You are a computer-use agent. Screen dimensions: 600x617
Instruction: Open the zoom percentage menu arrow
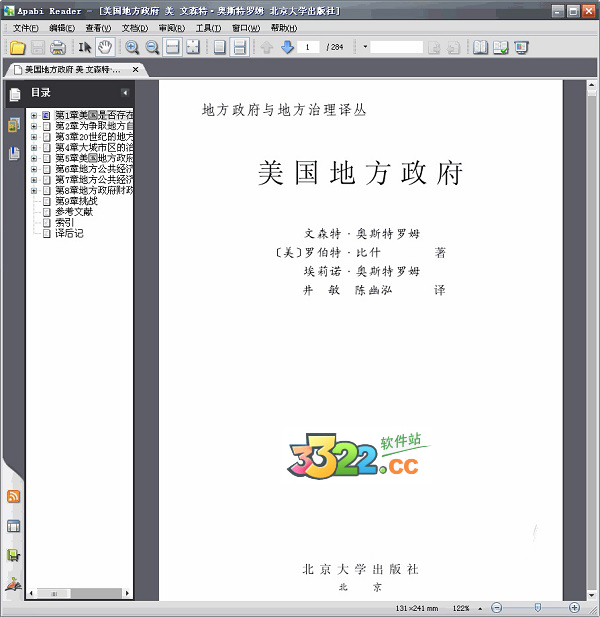(x=480, y=609)
